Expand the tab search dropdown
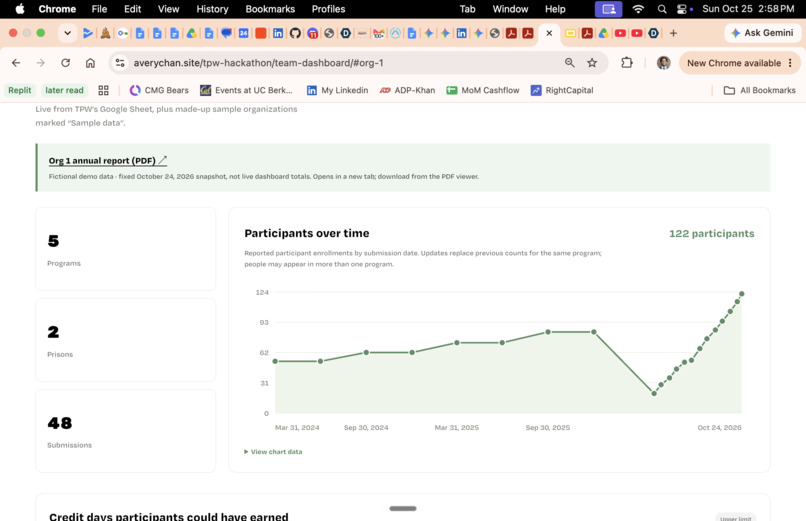 coord(67,33)
